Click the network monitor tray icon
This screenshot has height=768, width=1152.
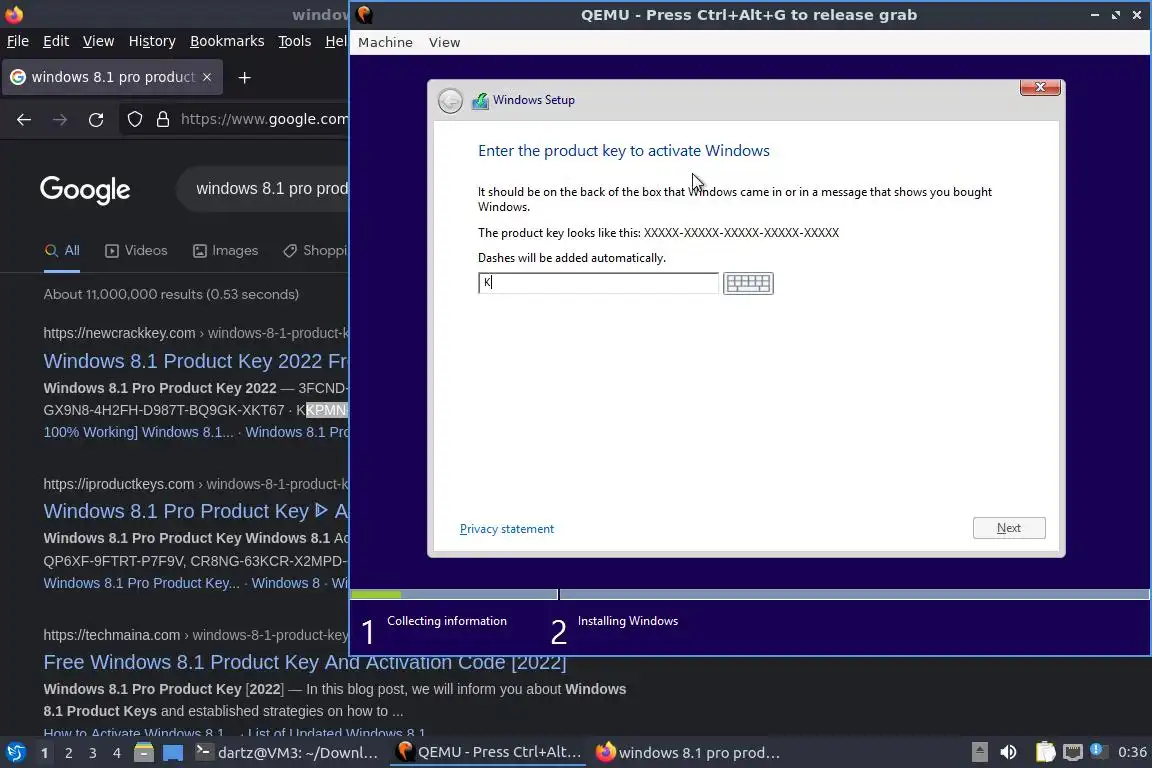(x=1073, y=753)
